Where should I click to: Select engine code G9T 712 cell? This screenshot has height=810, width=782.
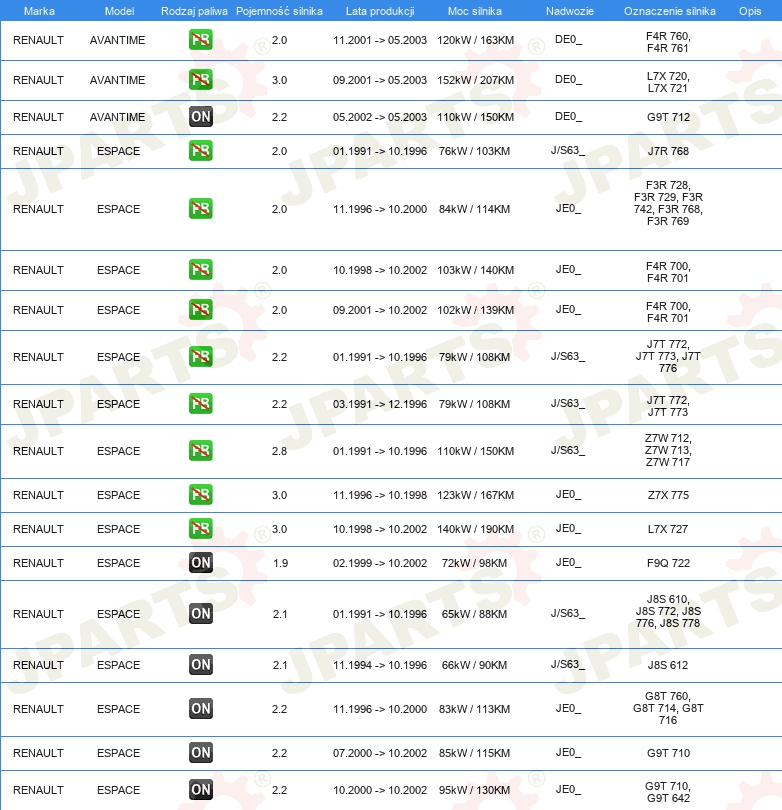[x=668, y=117]
